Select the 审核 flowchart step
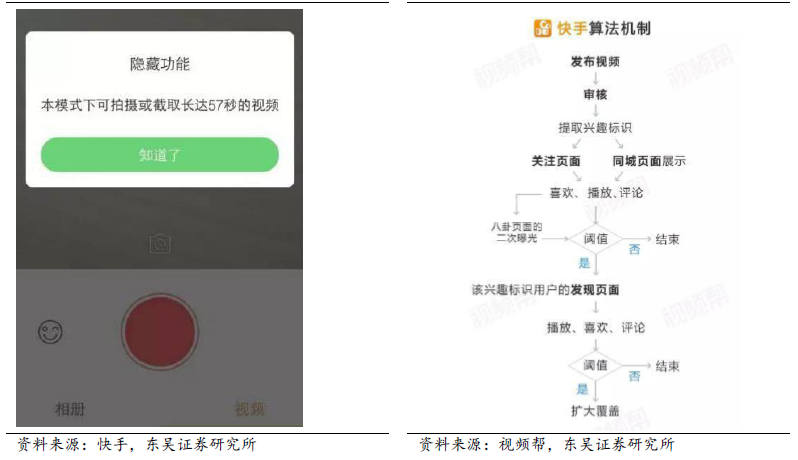The width and height of the screenshot is (798, 460). [x=595, y=95]
